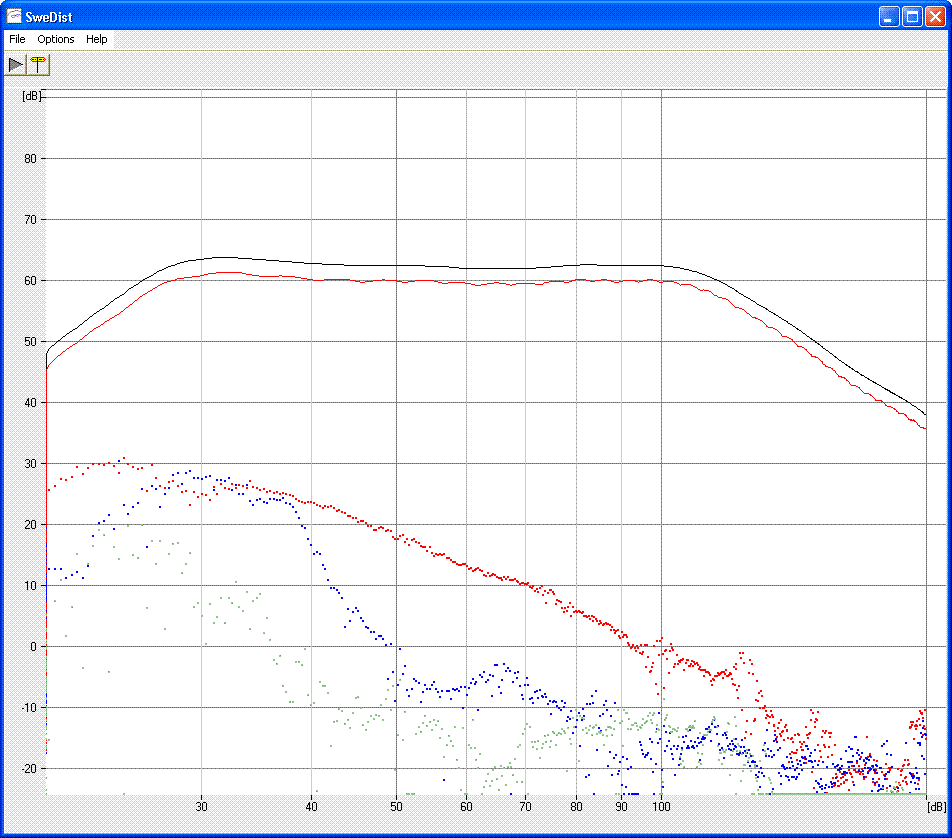The height and width of the screenshot is (838, 952).
Task: Click the 80 dB label on Y axis
Action: click(x=30, y=158)
